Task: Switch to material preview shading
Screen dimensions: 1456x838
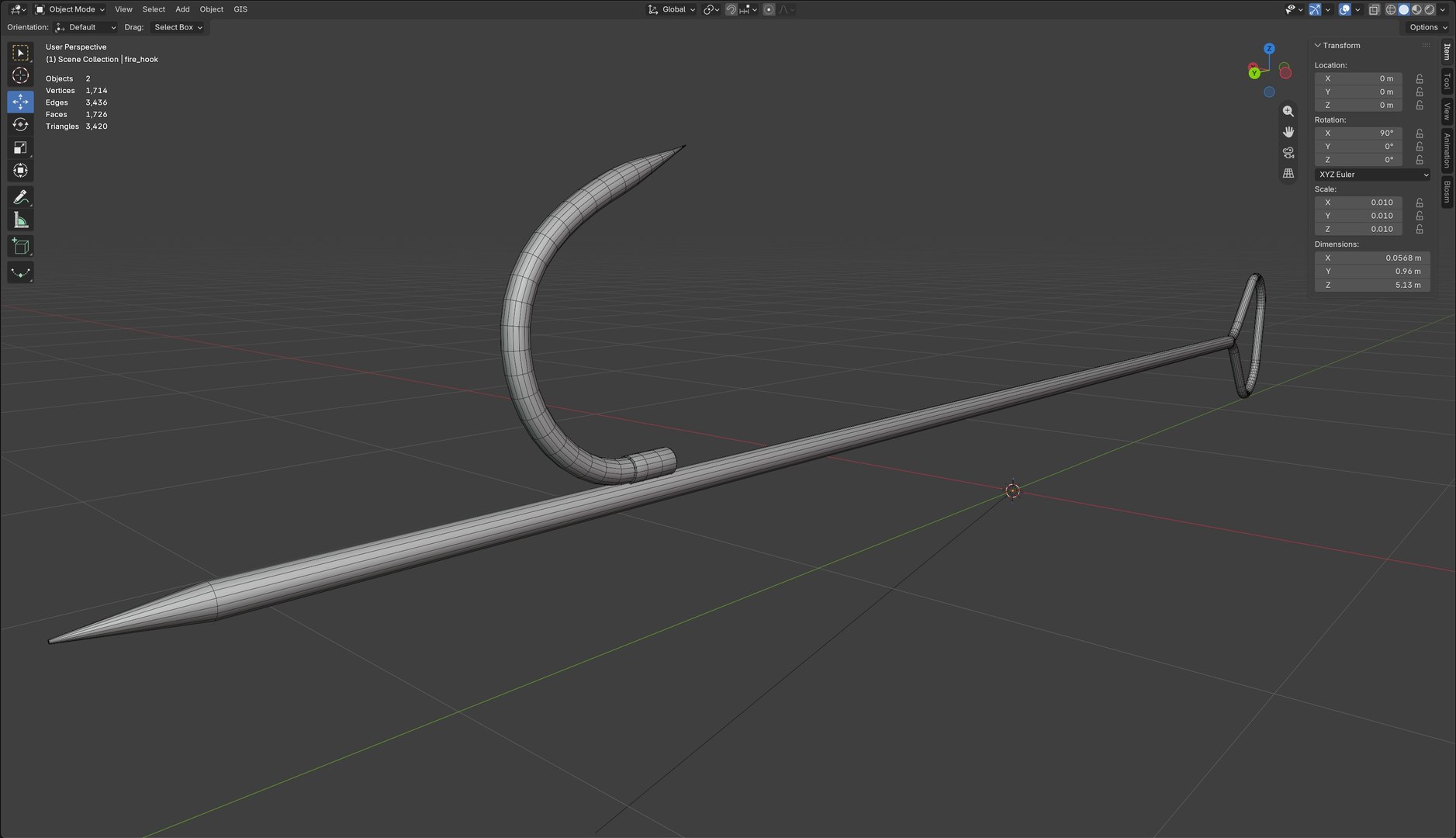Action: click(1416, 9)
